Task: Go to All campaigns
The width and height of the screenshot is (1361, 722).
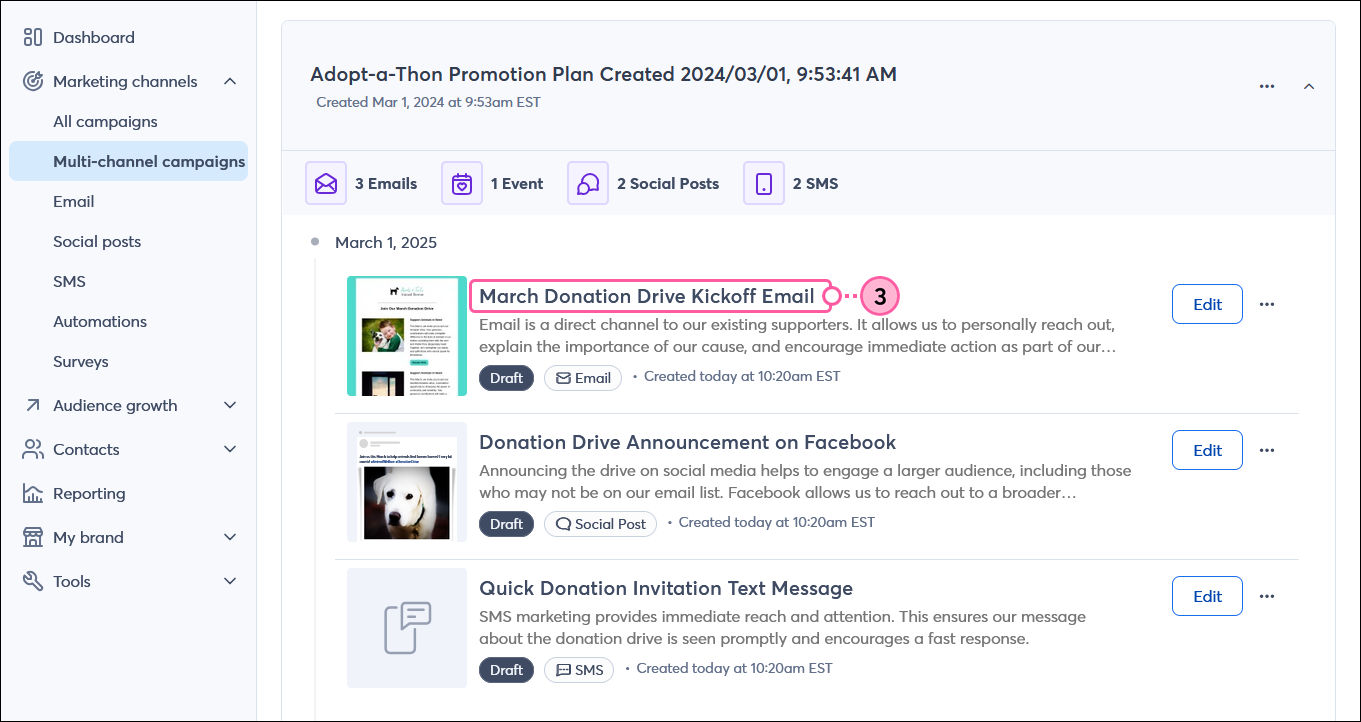Action: pyautogui.click(x=105, y=121)
